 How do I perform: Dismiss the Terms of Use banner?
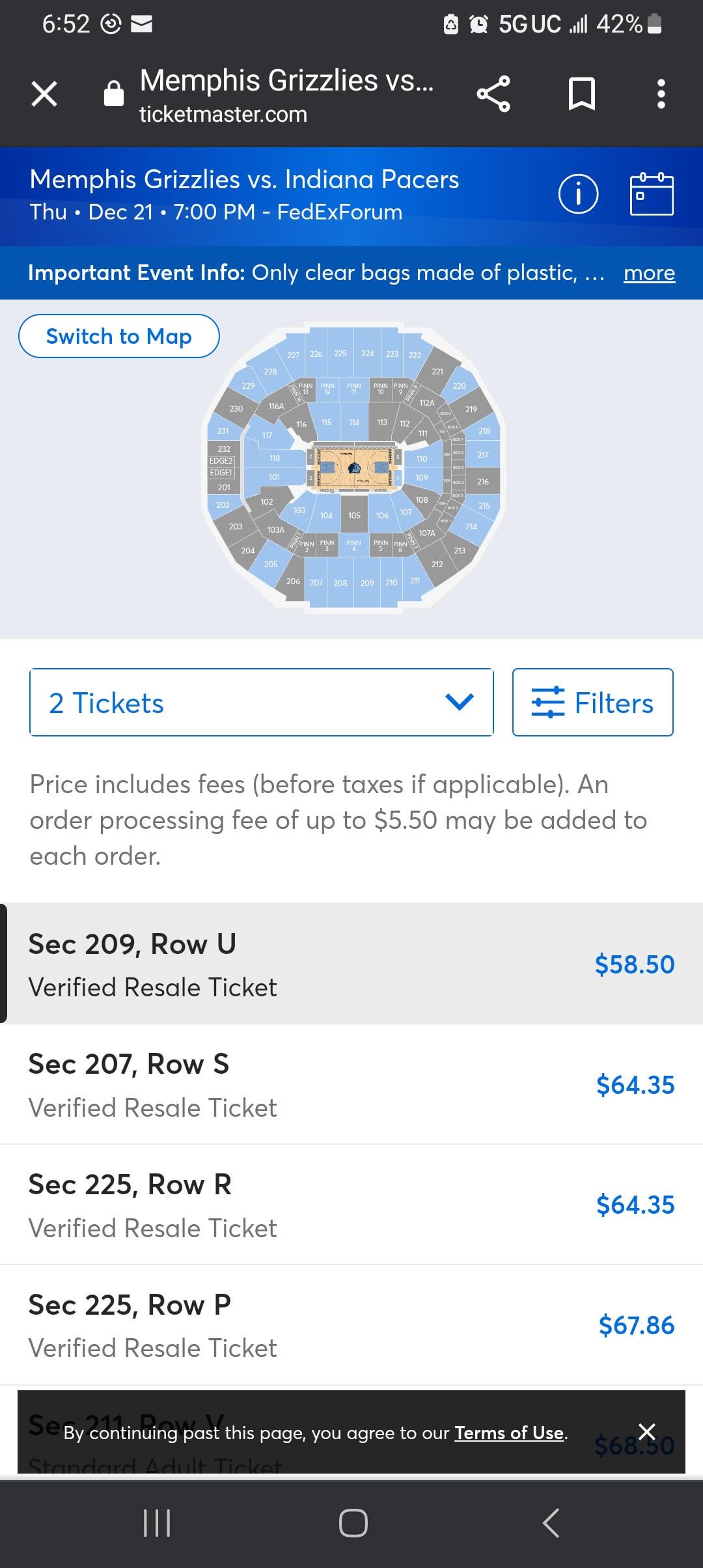pos(646,1431)
